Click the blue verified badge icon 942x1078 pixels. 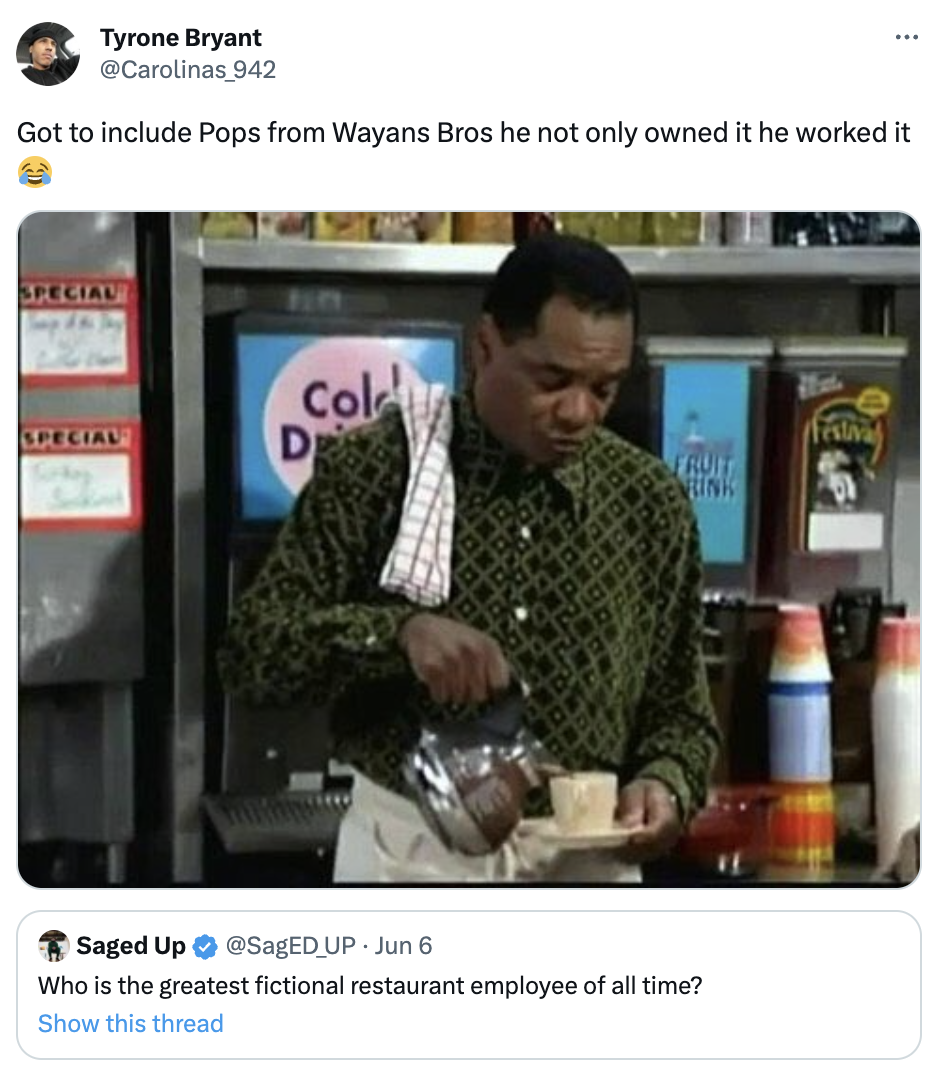point(205,947)
